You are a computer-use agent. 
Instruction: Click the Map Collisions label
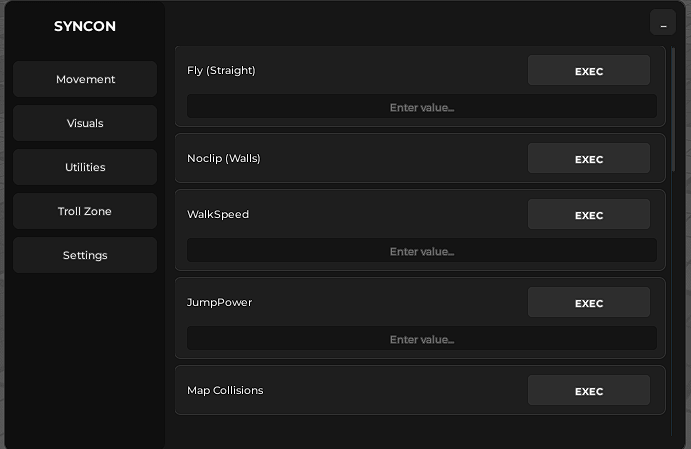point(225,390)
